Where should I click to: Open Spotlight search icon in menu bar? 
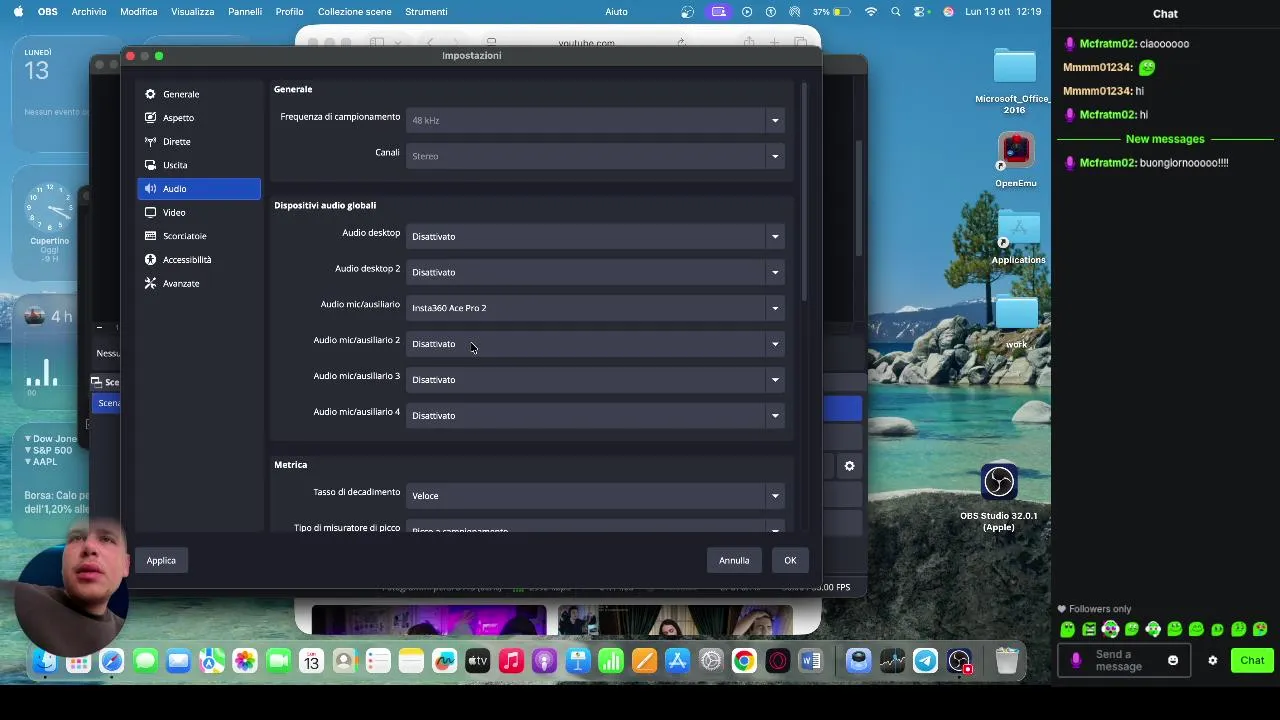click(896, 12)
